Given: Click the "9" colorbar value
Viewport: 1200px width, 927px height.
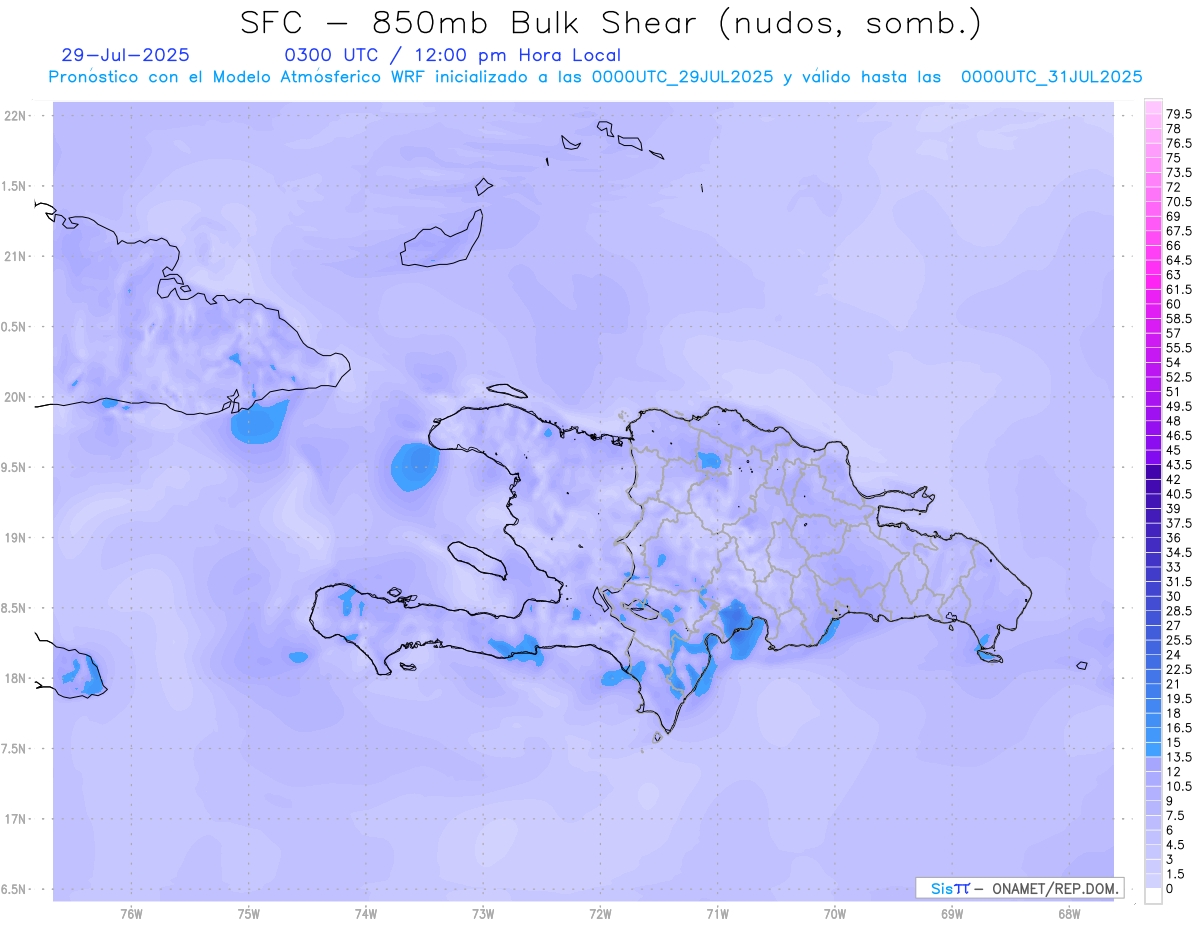Looking at the screenshot, I should [1171, 801].
